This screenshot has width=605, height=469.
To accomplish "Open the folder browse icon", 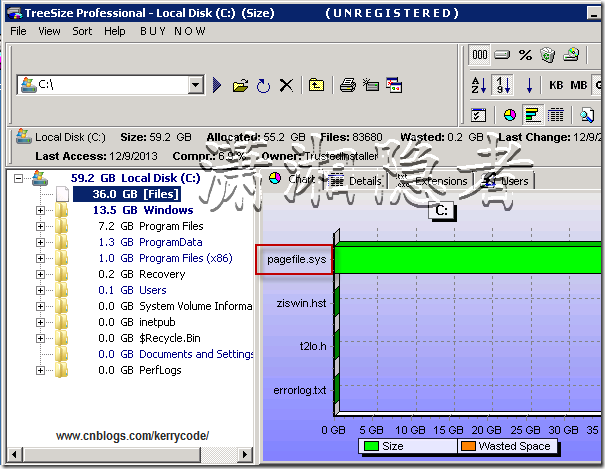I will click(x=240, y=85).
